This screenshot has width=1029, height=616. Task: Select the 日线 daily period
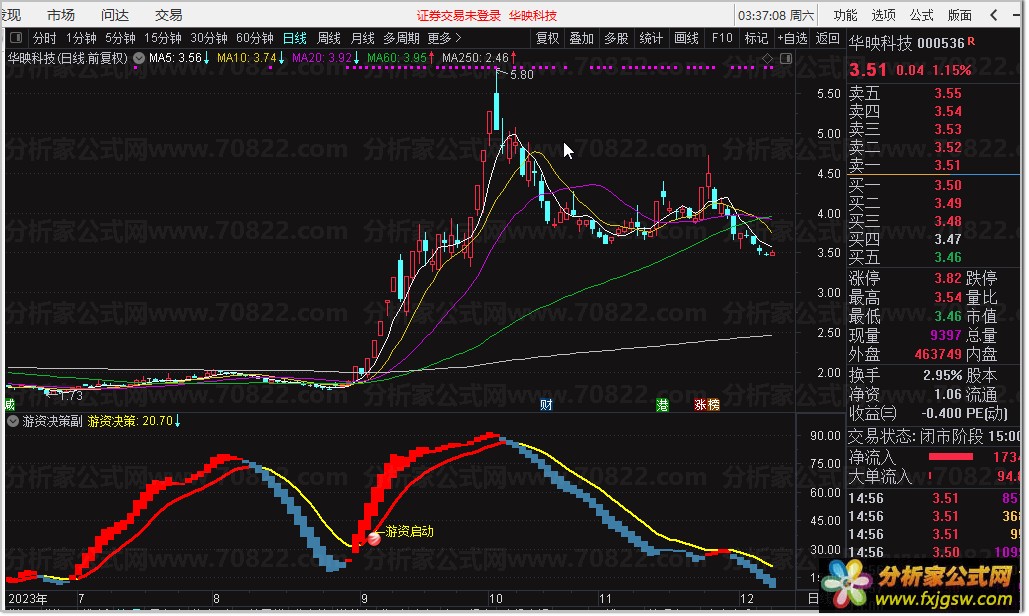click(295, 38)
